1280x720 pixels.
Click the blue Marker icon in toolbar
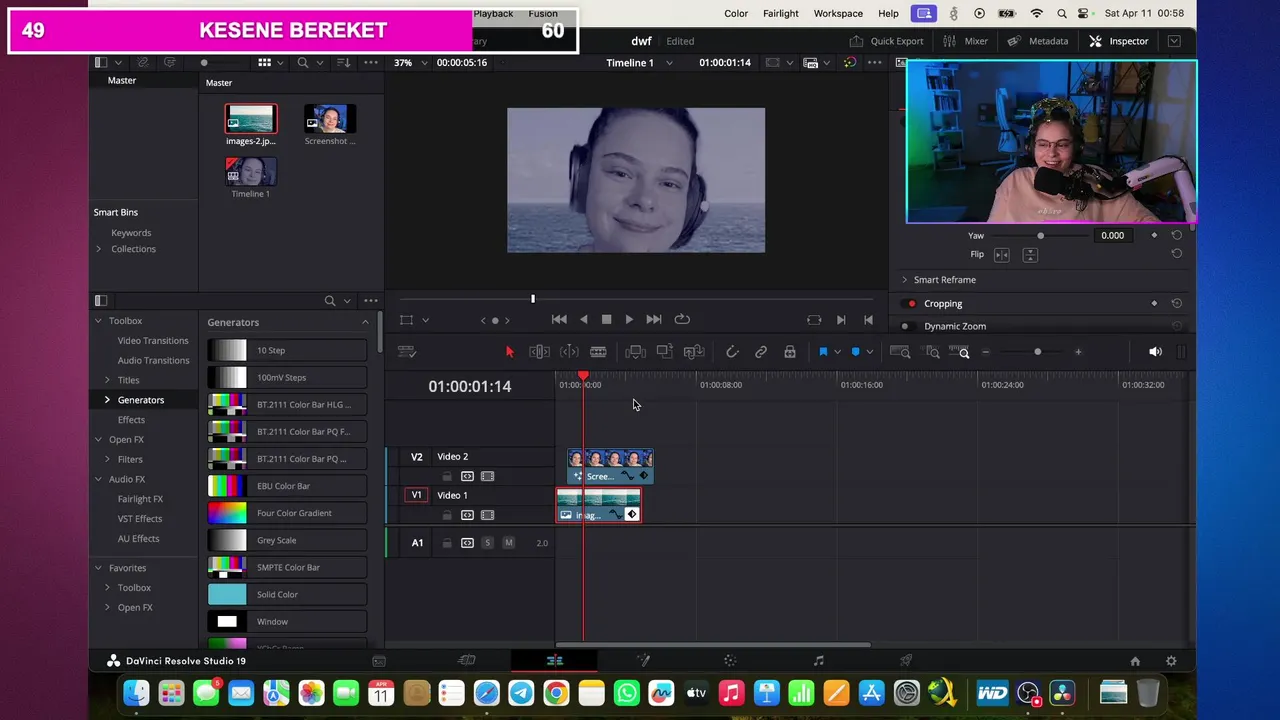pyautogui.click(x=855, y=352)
